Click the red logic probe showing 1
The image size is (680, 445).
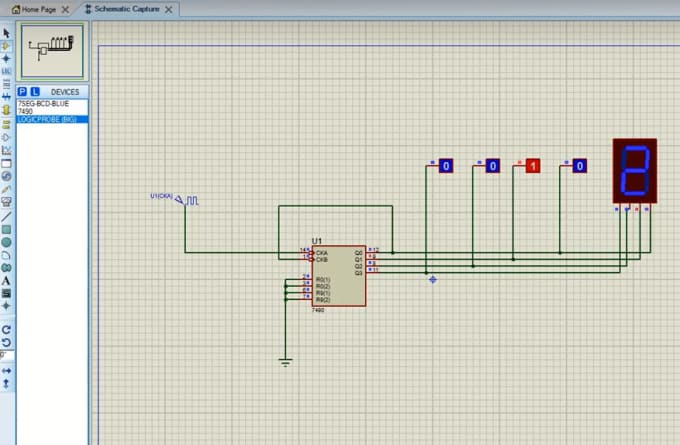click(533, 166)
